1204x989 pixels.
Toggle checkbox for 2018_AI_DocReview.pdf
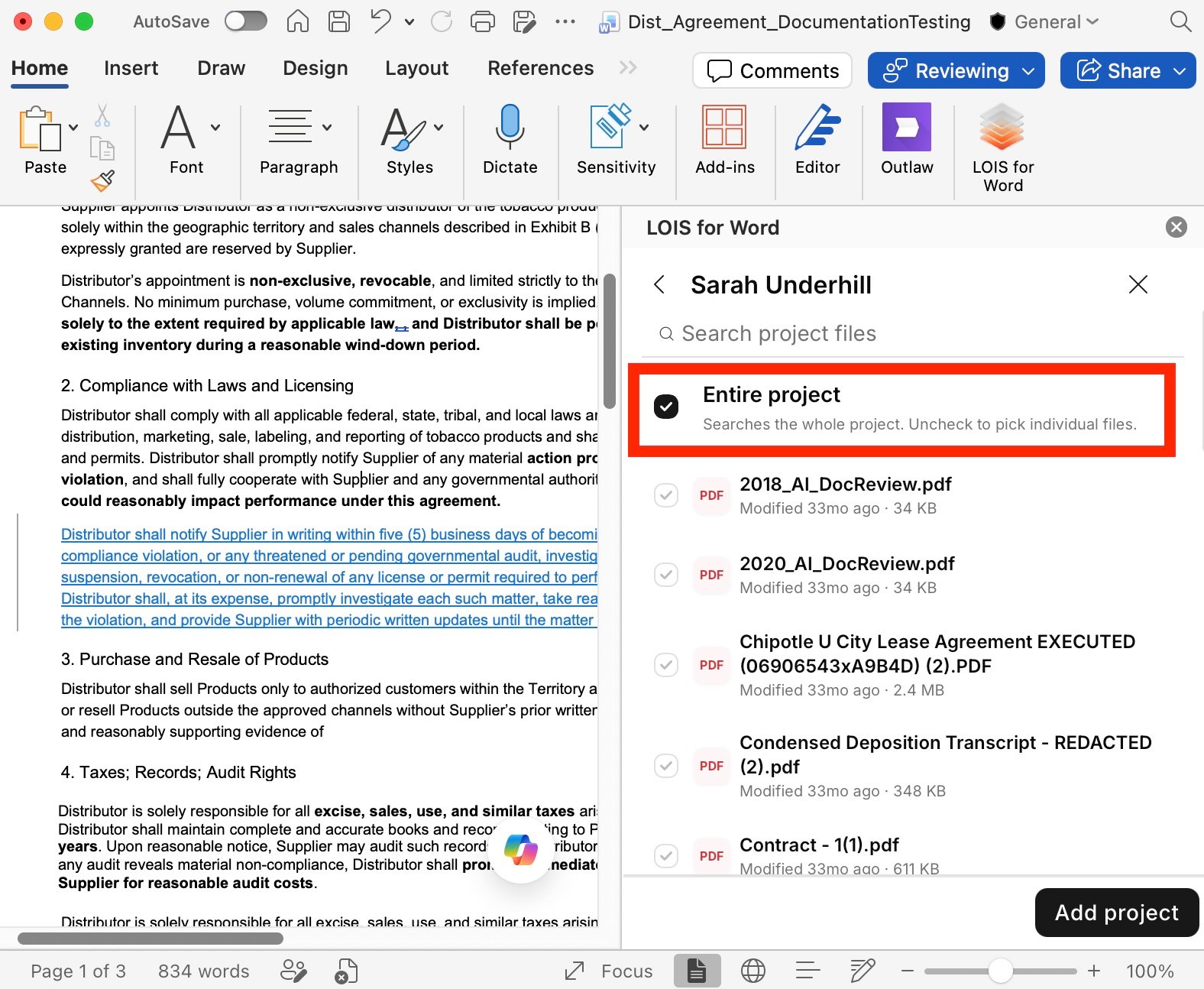pyautogui.click(x=666, y=495)
